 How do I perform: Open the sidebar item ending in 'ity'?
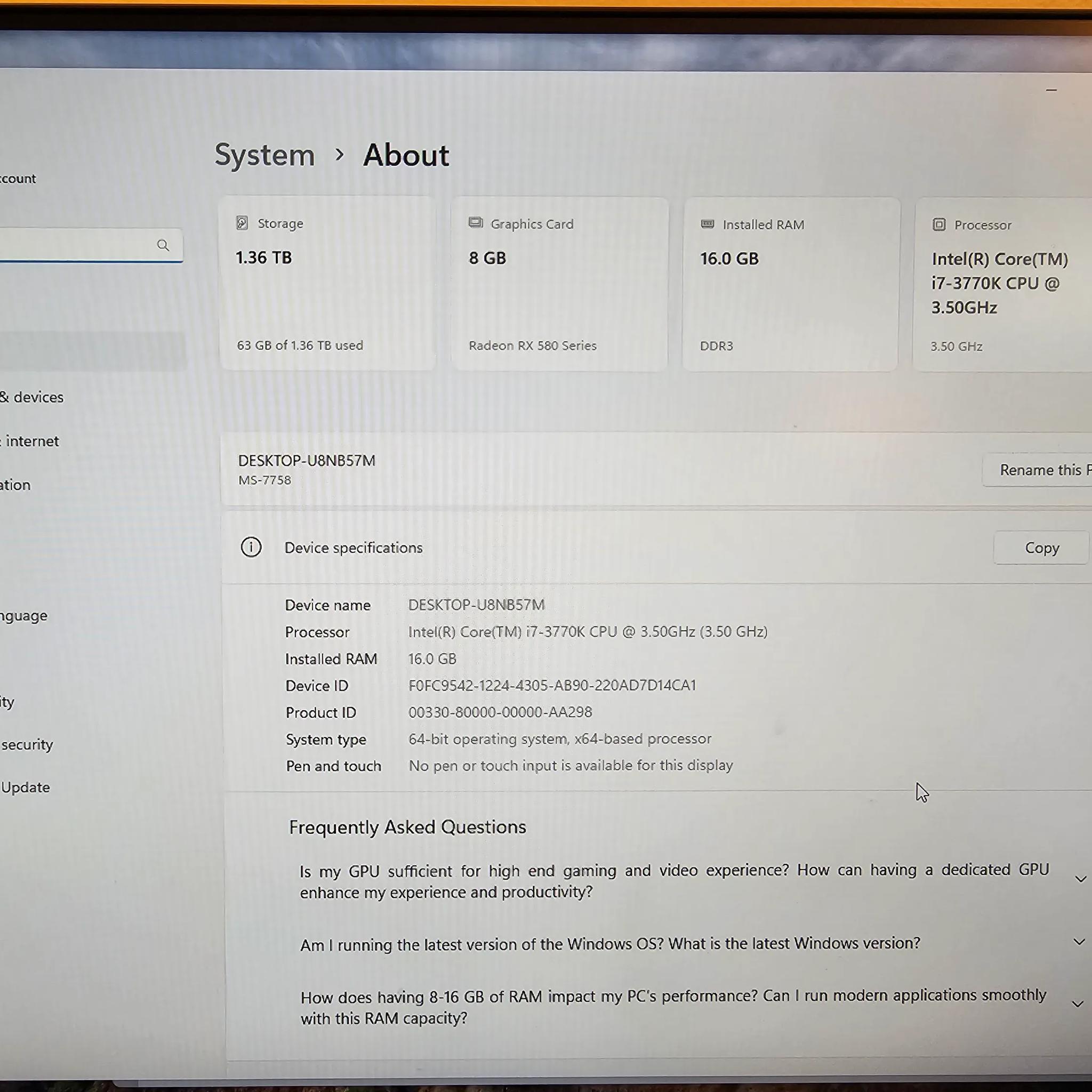7,702
